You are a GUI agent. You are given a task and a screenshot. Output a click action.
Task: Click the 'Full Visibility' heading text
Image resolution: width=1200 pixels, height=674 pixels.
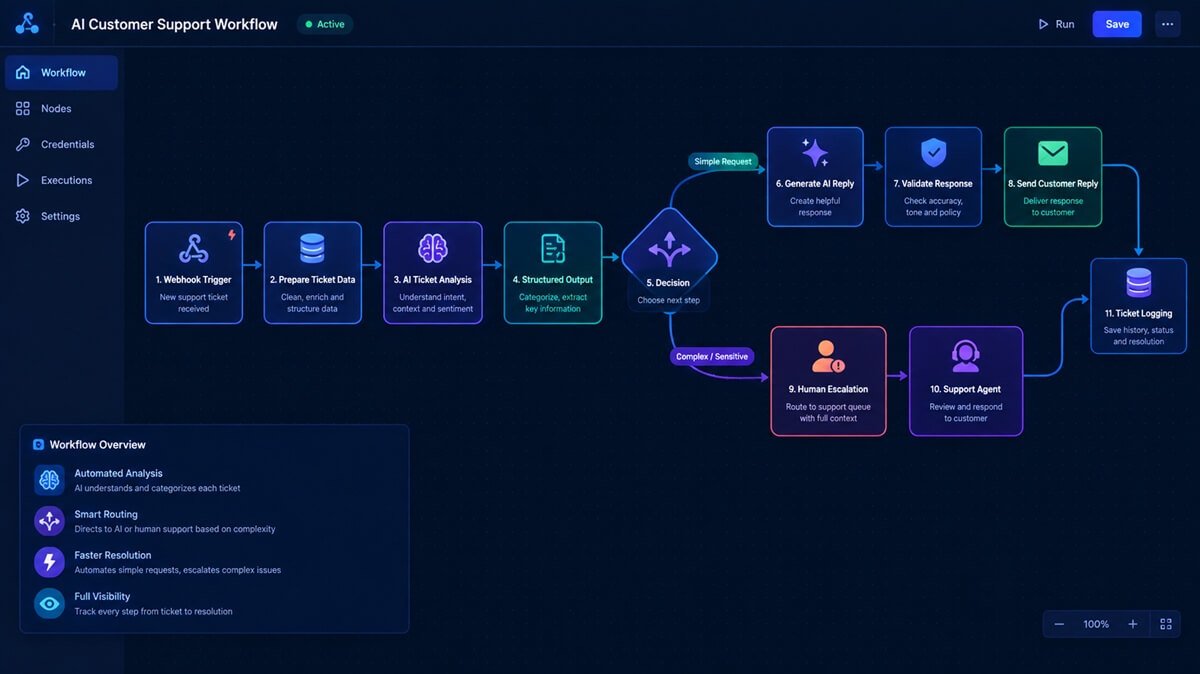102,597
